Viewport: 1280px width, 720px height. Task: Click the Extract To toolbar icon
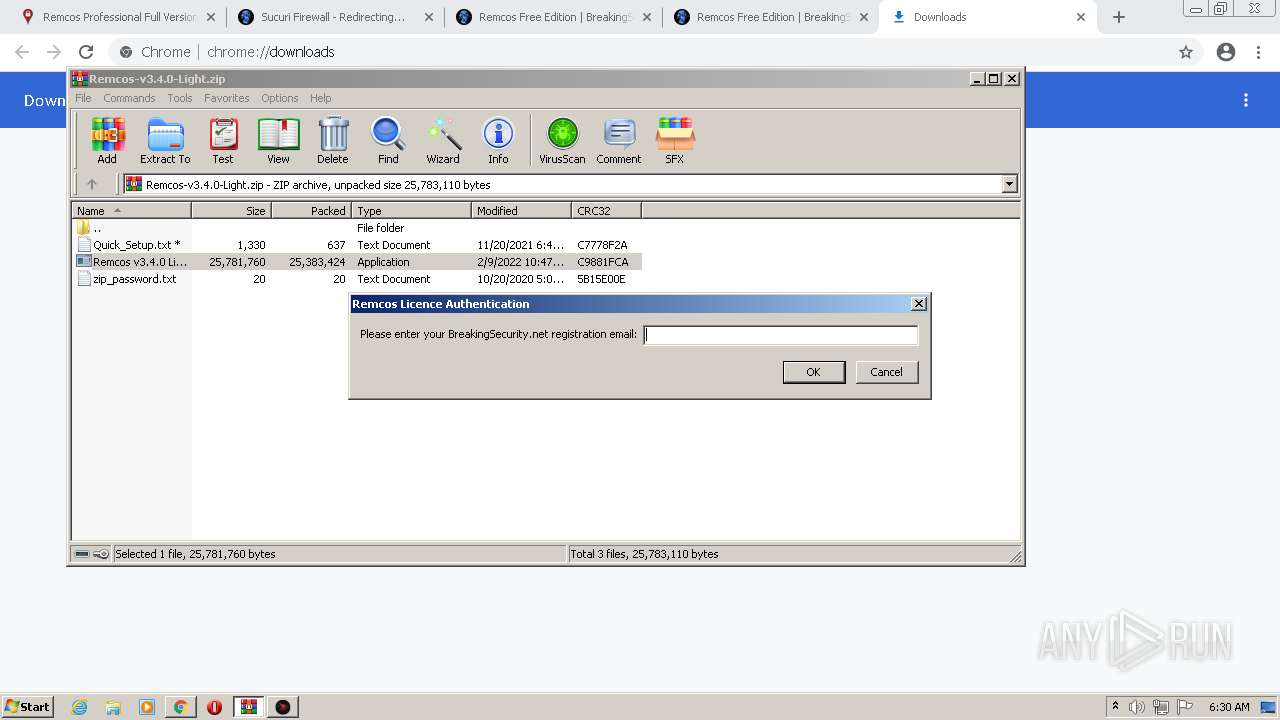[165, 140]
